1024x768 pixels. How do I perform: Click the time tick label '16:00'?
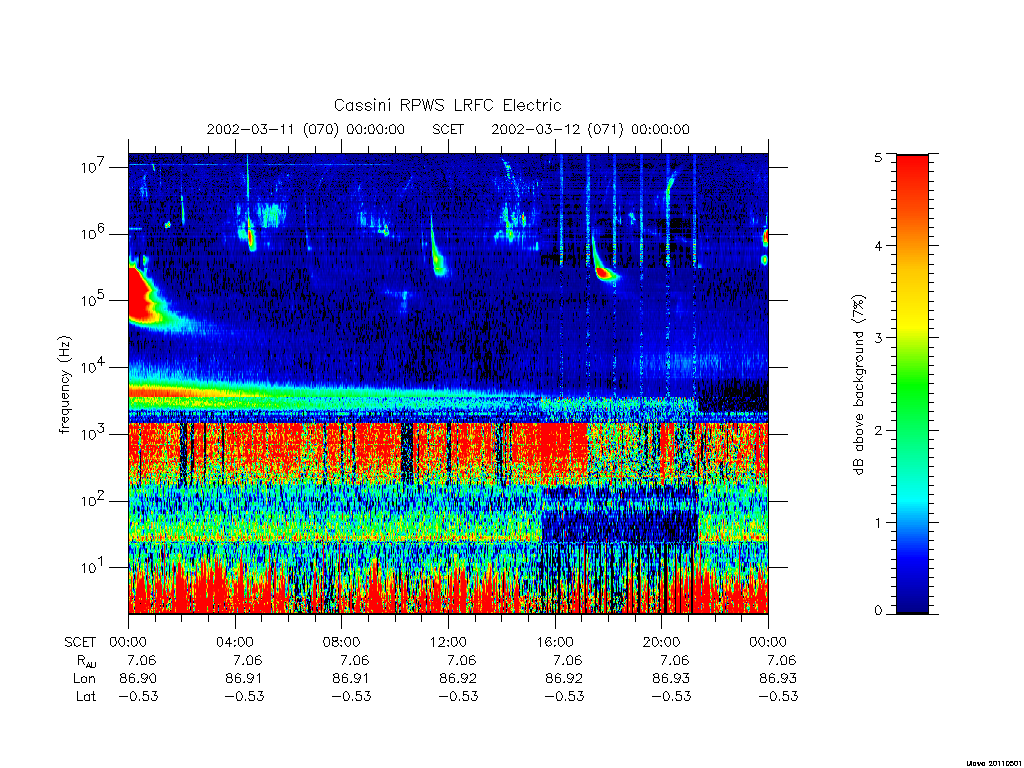coord(554,642)
